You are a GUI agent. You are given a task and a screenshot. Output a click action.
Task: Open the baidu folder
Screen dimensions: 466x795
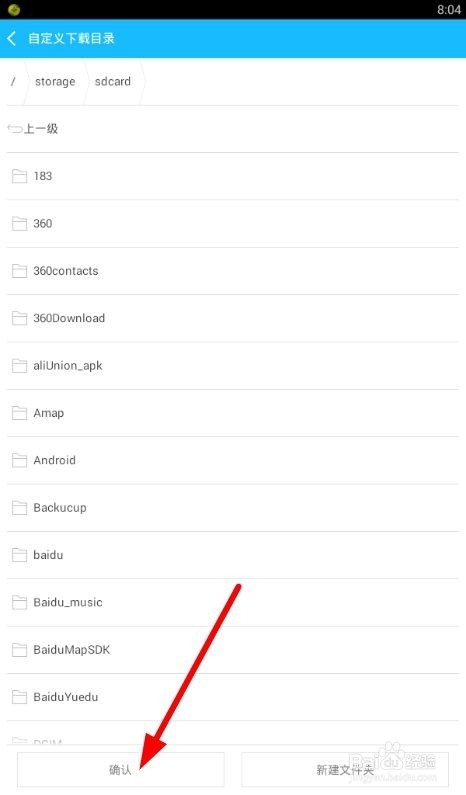pyautogui.click(x=233, y=555)
